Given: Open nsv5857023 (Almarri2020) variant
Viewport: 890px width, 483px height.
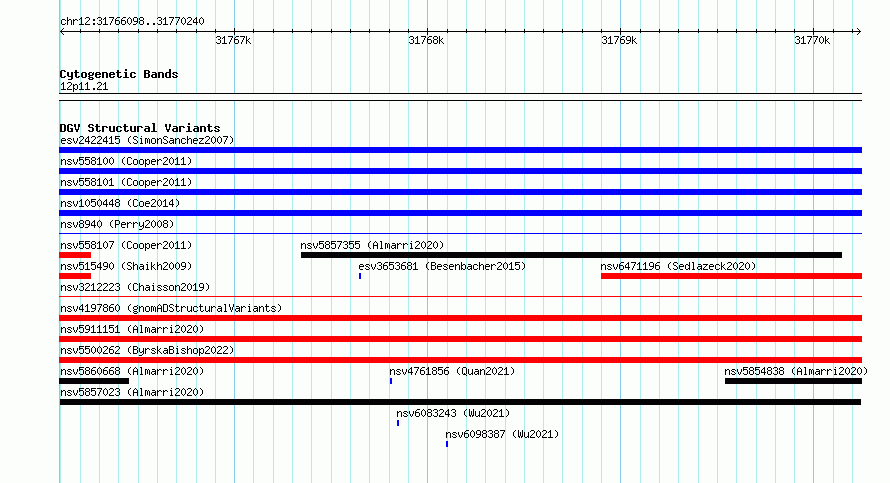Looking at the screenshot, I should pos(132,392).
